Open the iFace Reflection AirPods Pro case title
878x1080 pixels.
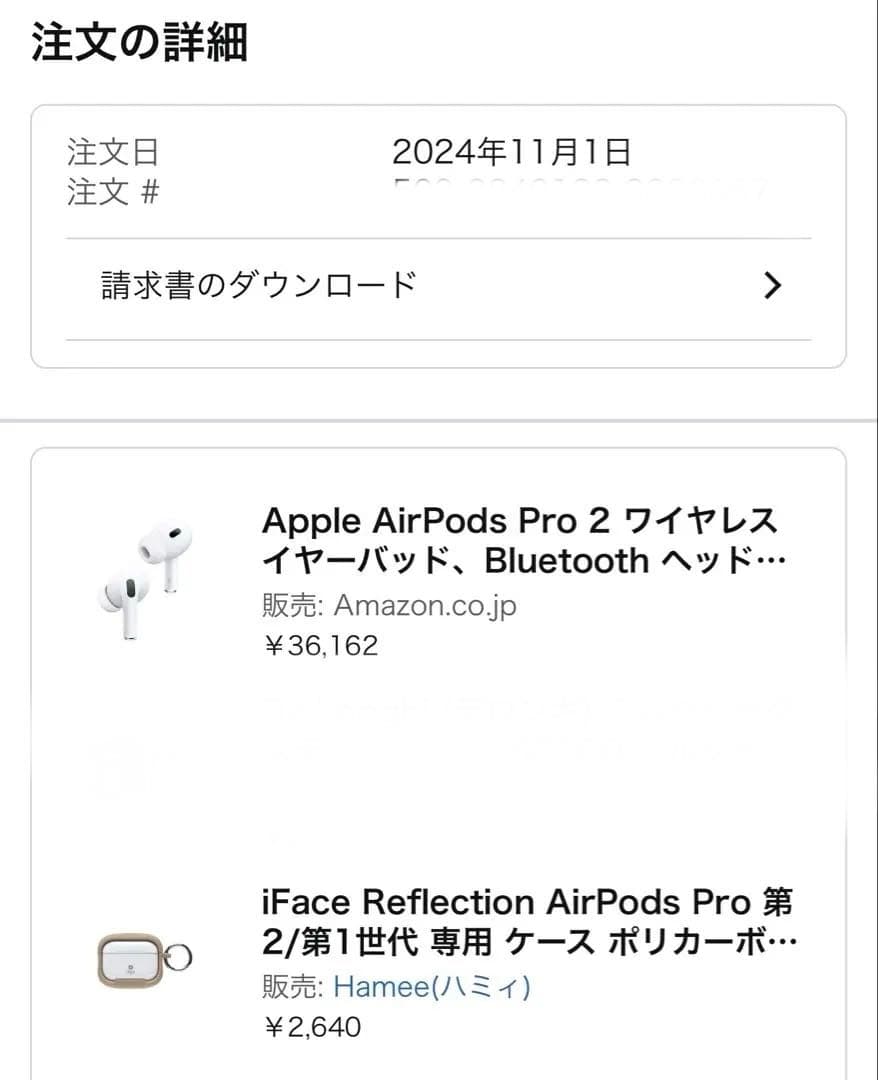pyautogui.click(x=527, y=921)
